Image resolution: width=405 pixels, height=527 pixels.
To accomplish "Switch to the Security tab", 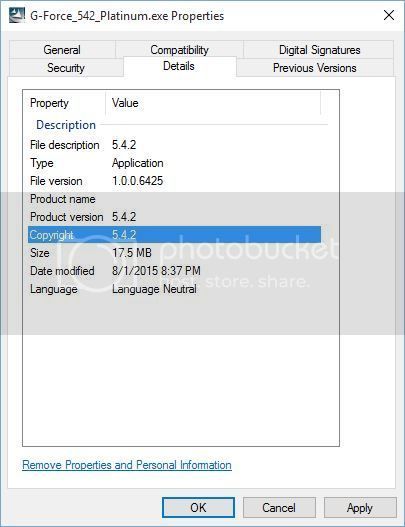I will [66, 68].
